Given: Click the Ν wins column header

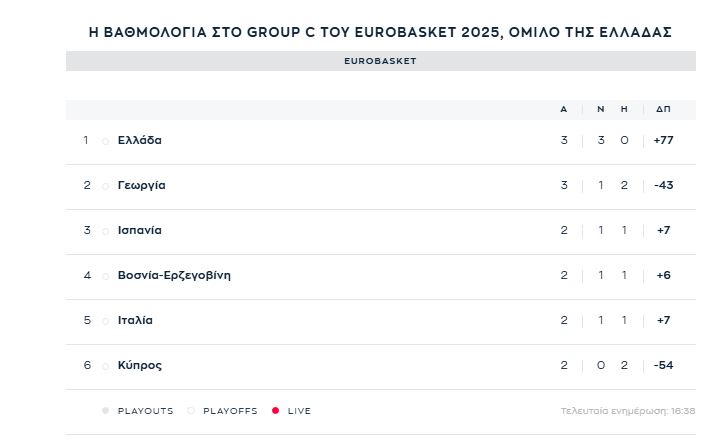Looking at the screenshot, I should click(x=601, y=109).
